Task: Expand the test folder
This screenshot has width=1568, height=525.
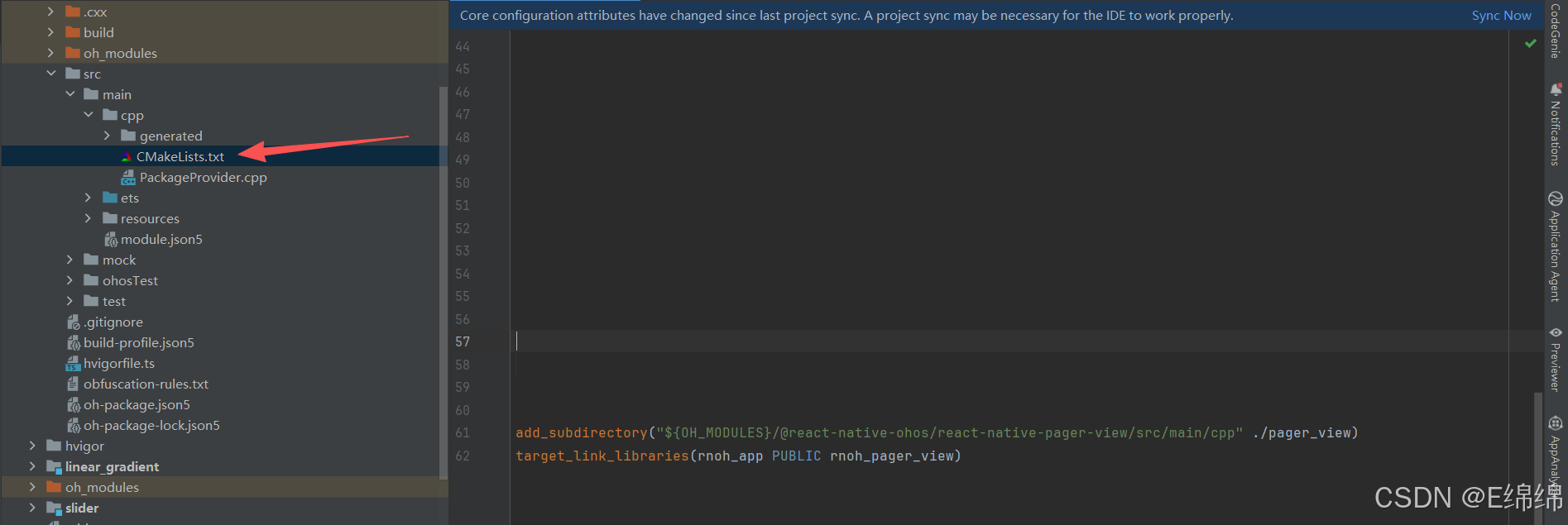Action: coord(70,301)
